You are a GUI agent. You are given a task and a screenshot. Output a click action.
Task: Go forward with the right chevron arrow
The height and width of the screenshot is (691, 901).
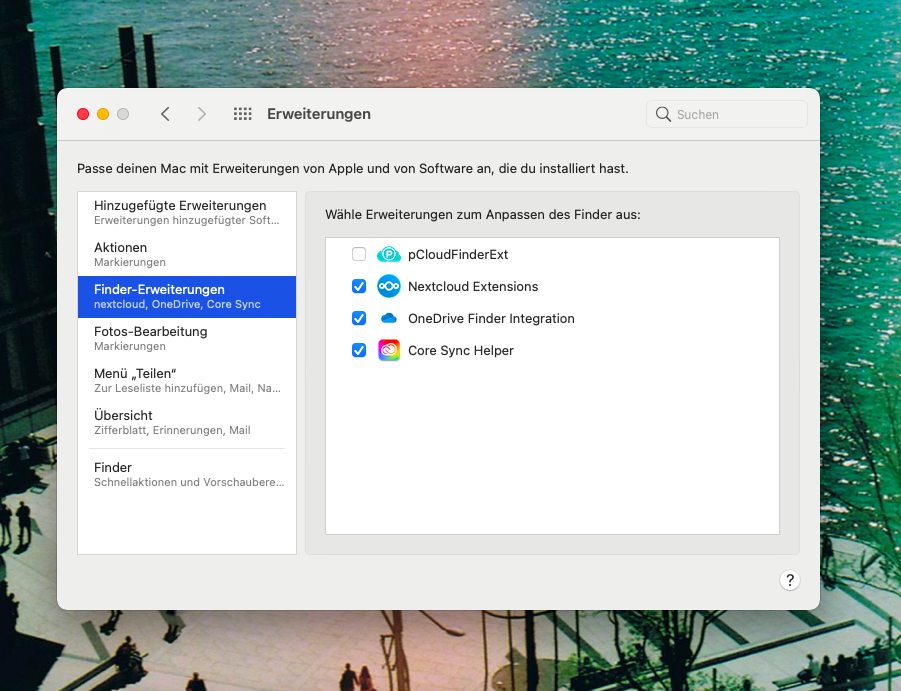point(202,114)
